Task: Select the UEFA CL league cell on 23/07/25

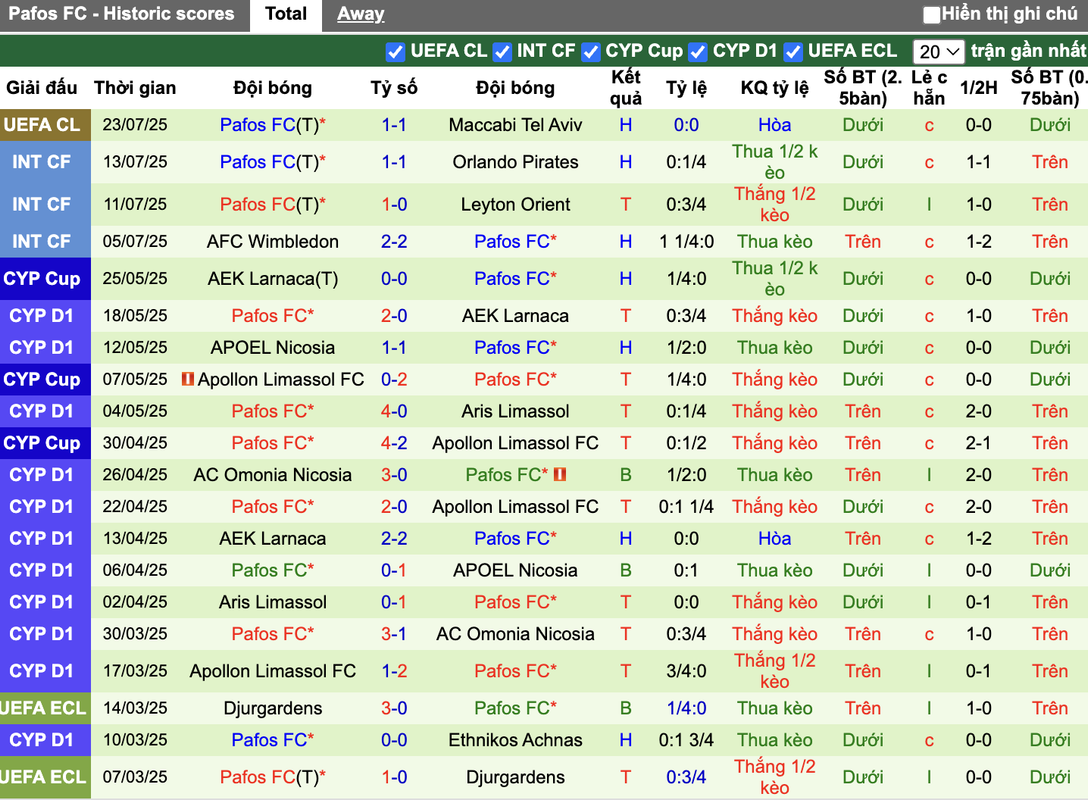Action: pyautogui.click(x=45, y=125)
